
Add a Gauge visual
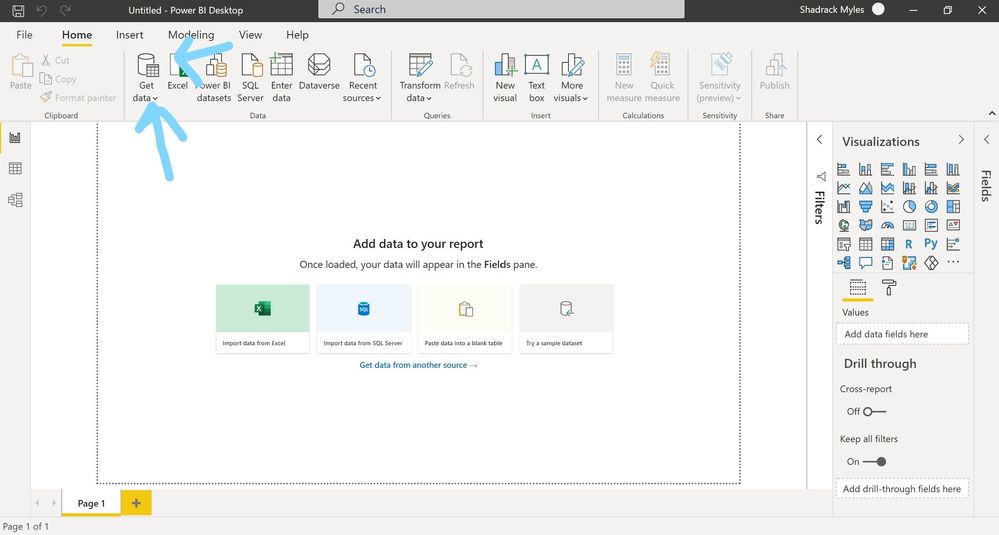887,225
